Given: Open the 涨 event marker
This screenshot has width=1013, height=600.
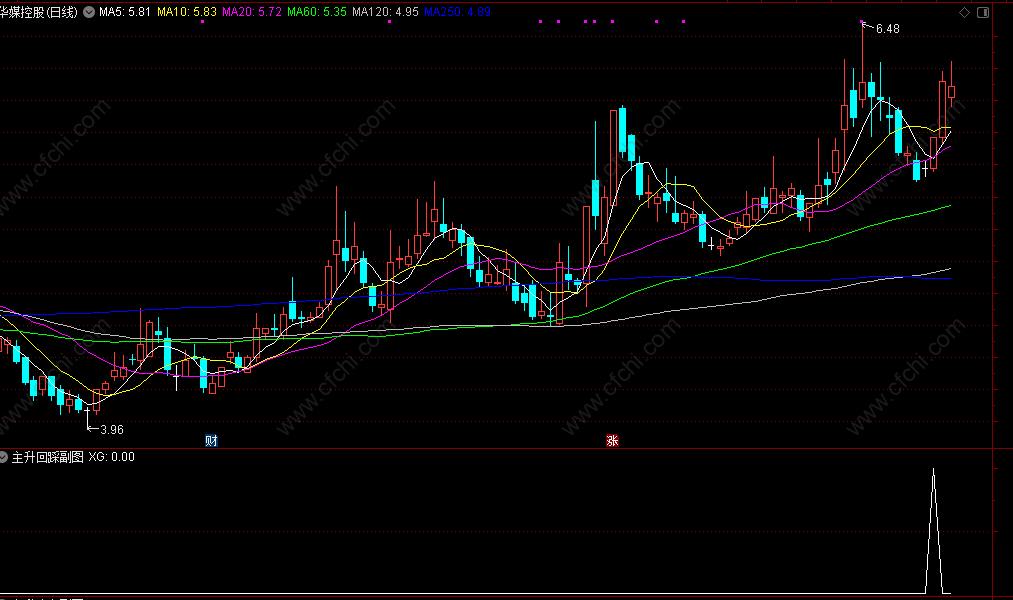Looking at the screenshot, I should click(x=612, y=440).
